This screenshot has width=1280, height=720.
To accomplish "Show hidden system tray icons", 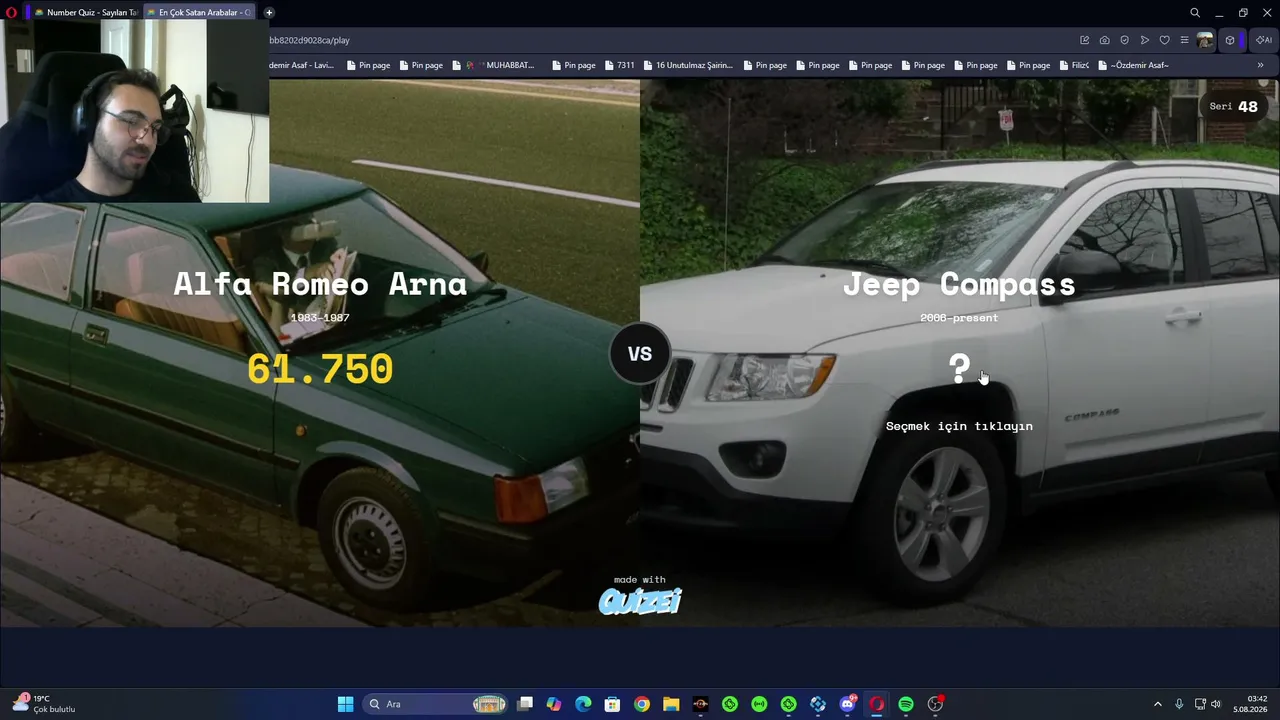I will click(1158, 704).
